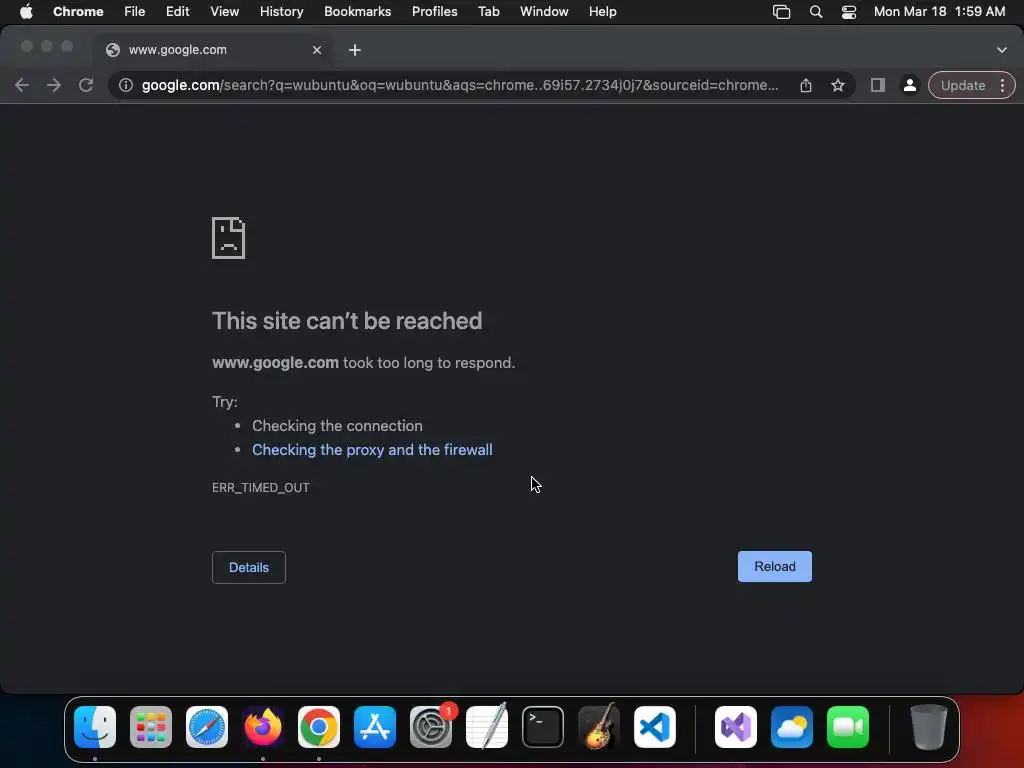This screenshot has width=1024, height=768.
Task: Open the View menu
Action: pyautogui.click(x=224, y=12)
